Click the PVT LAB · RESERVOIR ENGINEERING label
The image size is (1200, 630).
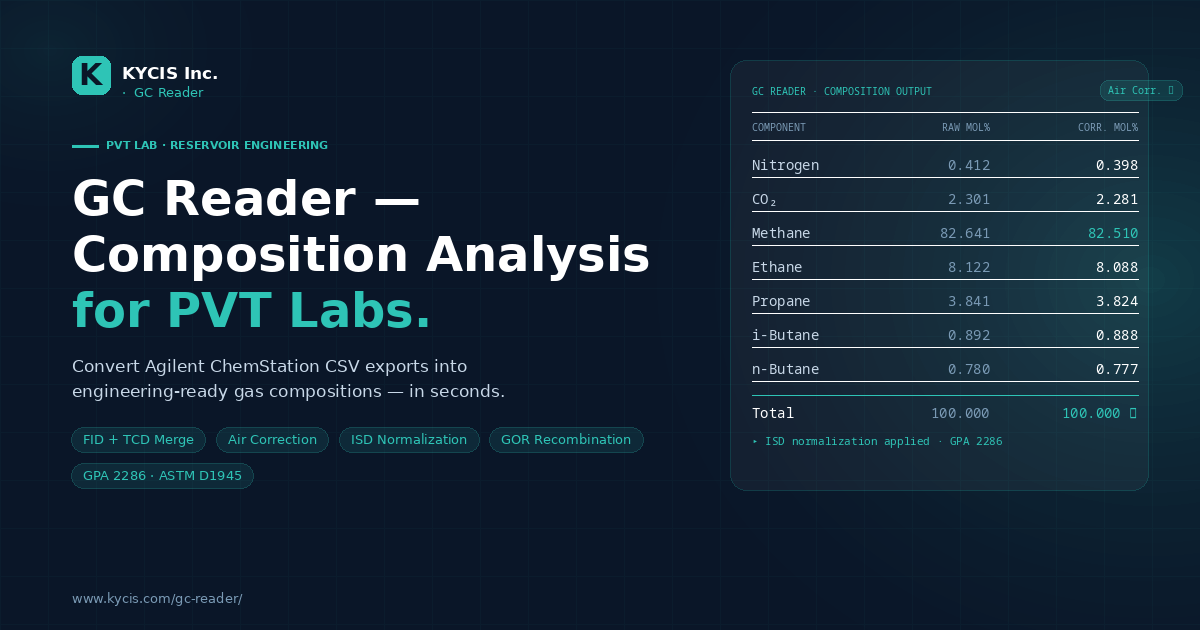(x=217, y=145)
